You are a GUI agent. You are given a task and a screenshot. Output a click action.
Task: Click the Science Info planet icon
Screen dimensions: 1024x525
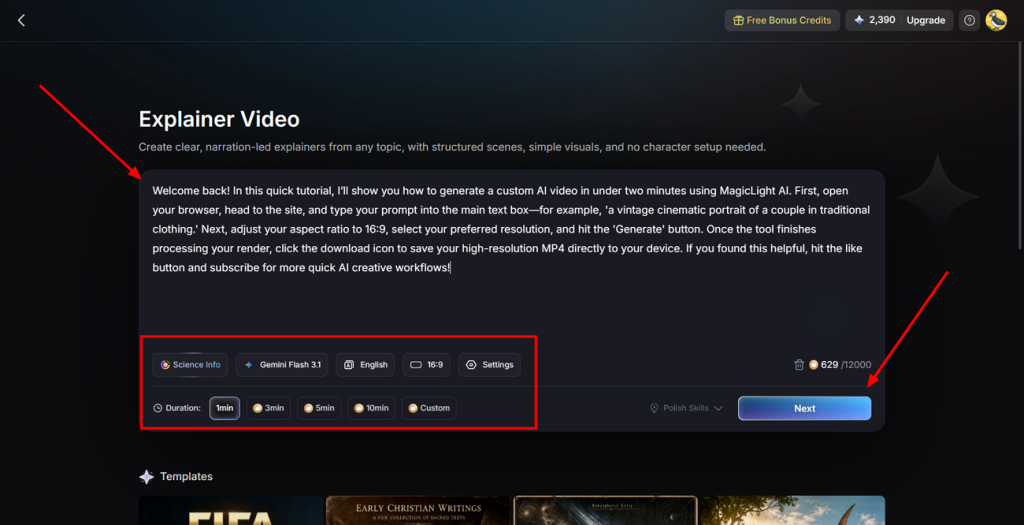tap(165, 365)
